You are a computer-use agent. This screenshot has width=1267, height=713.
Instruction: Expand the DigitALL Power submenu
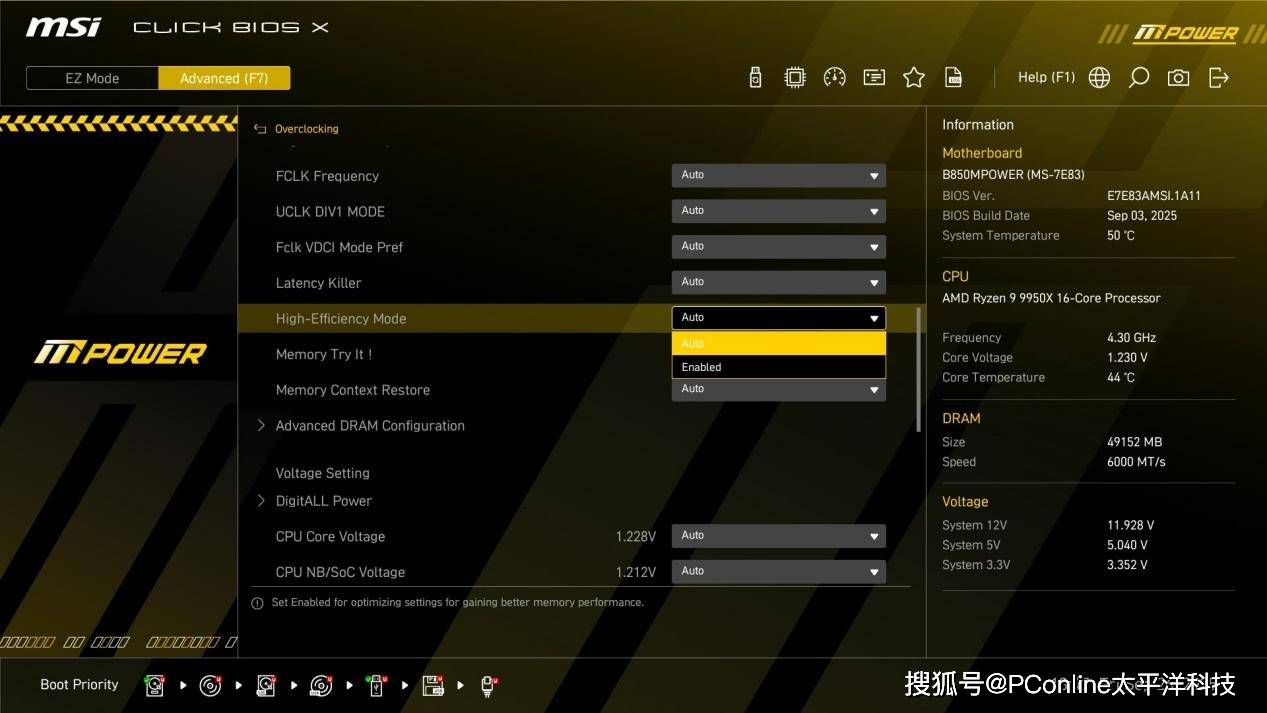click(323, 501)
